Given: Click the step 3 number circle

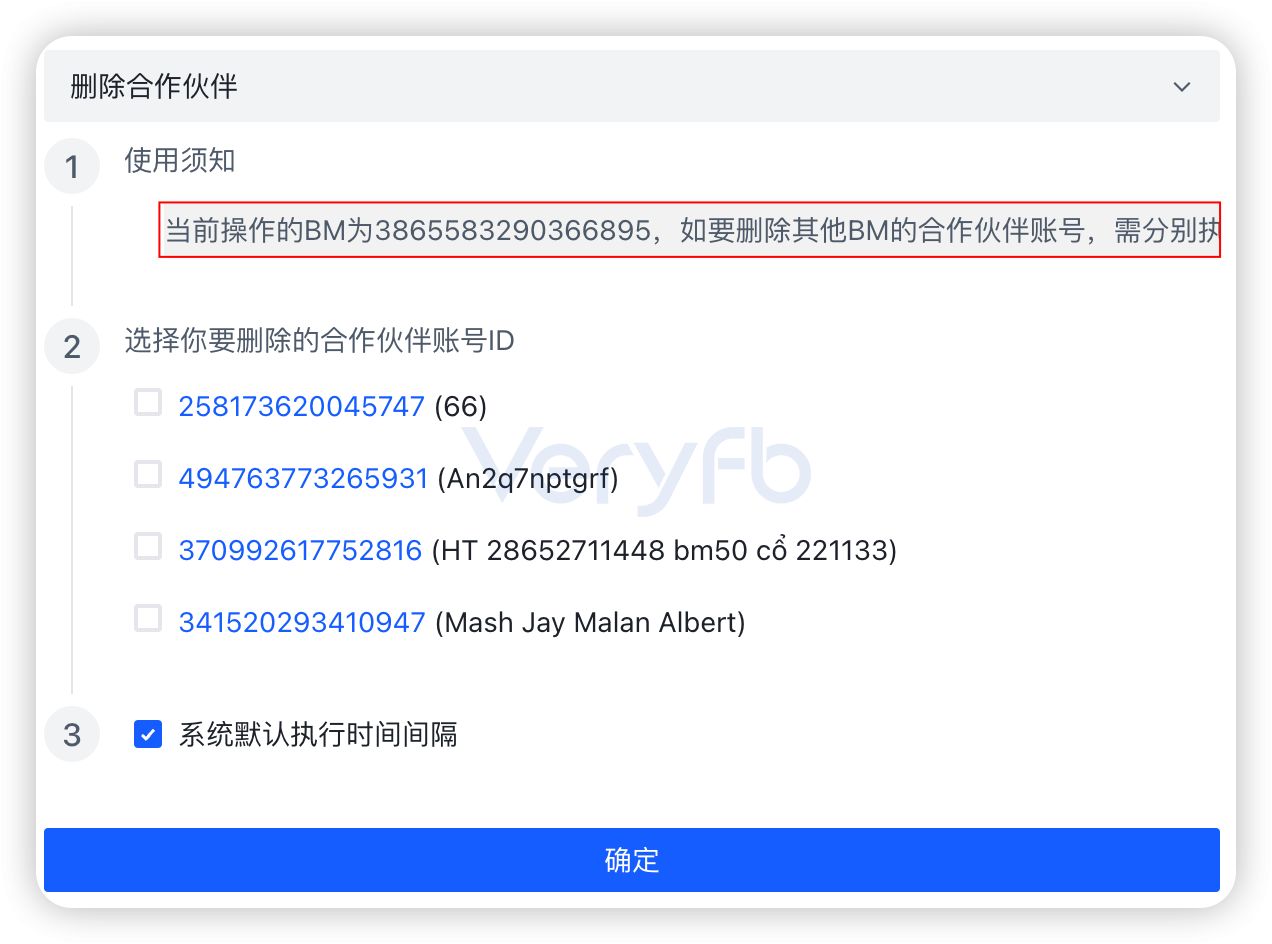Looking at the screenshot, I should point(72,735).
